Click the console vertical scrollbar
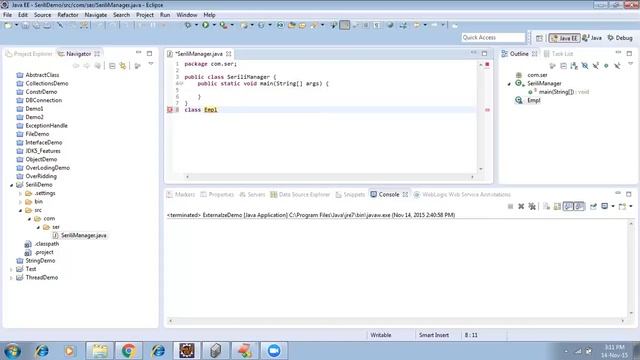This screenshot has height=360, width=640. click(631, 268)
